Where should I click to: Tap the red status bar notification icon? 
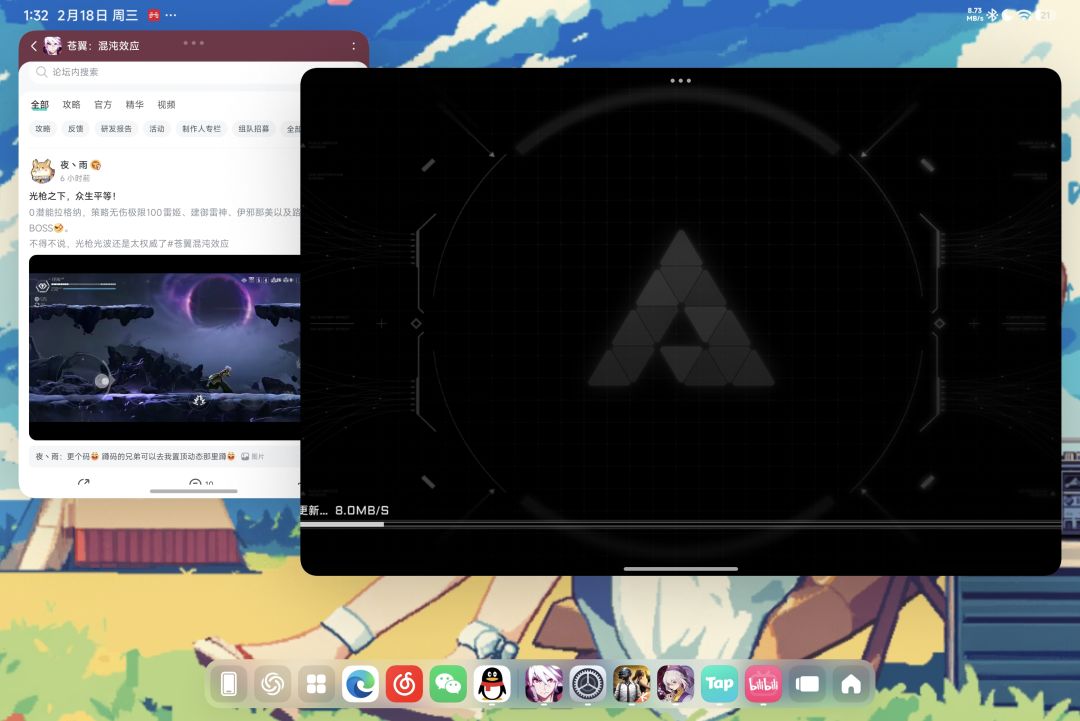[154, 15]
